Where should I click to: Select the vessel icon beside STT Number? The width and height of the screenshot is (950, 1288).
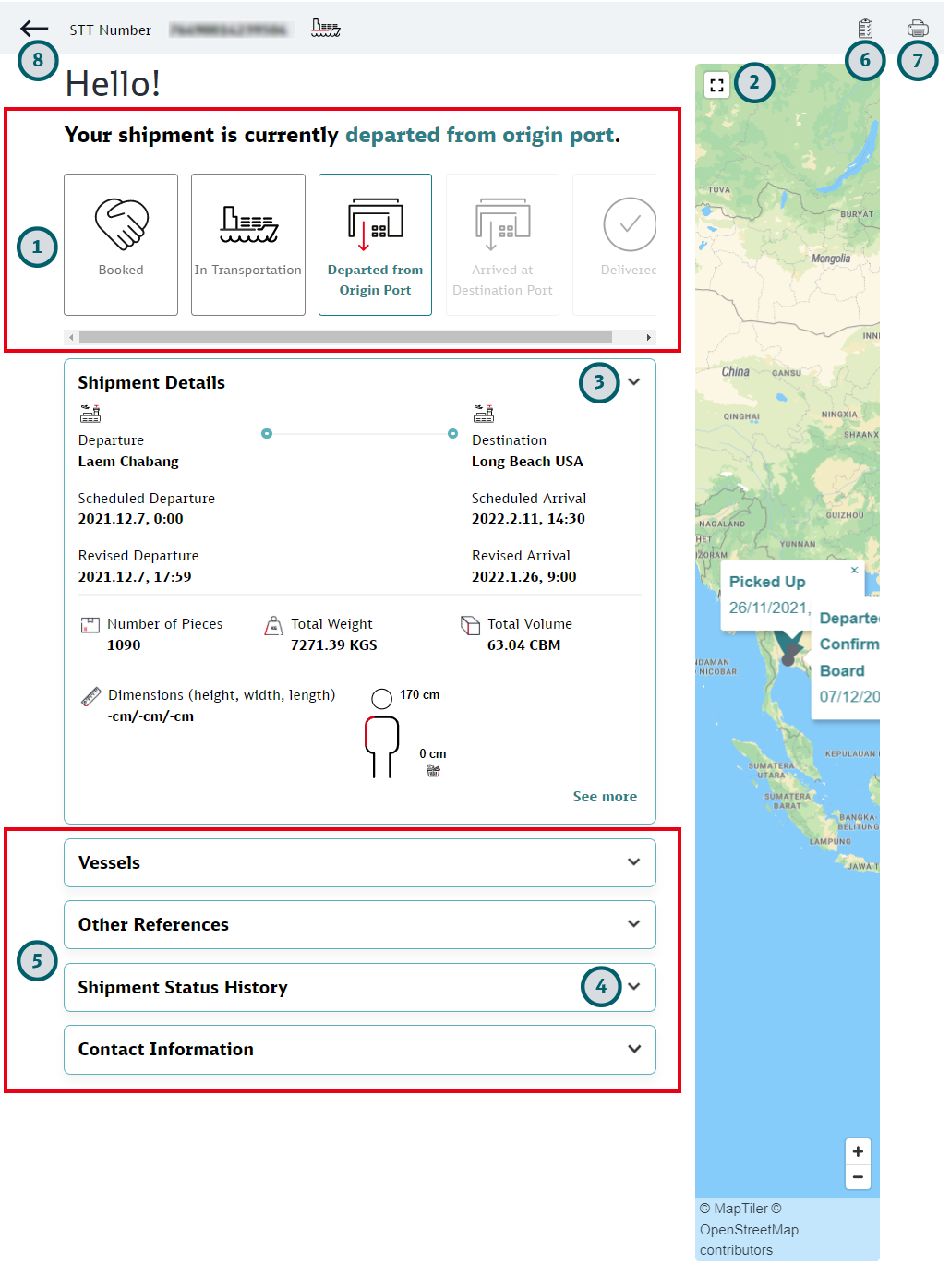coord(325,28)
